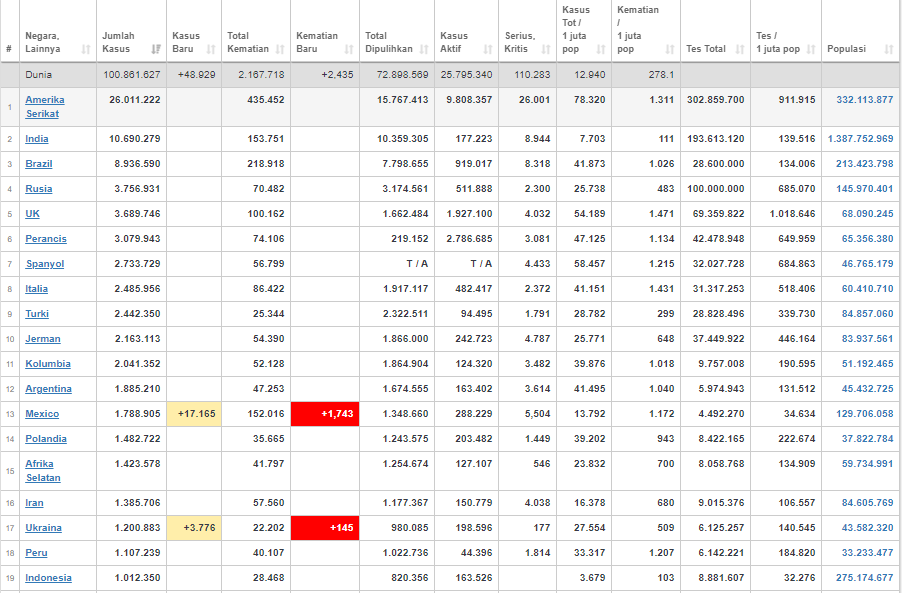Open the Amerika Serikat country link
This screenshot has height=593, width=902.
click(x=45, y=106)
